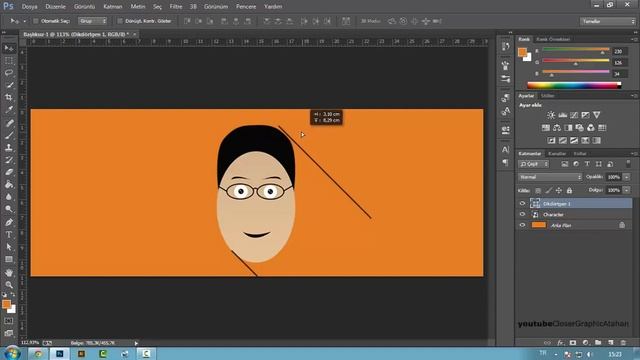Open the Opaklık slider dropdown arrow
The height and width of the screenshot is (360, 640).
point(627,177)
